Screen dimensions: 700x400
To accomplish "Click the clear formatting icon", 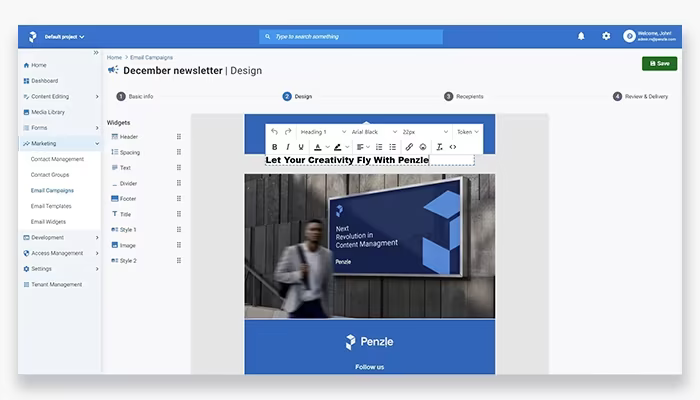I will coord(439,147).
